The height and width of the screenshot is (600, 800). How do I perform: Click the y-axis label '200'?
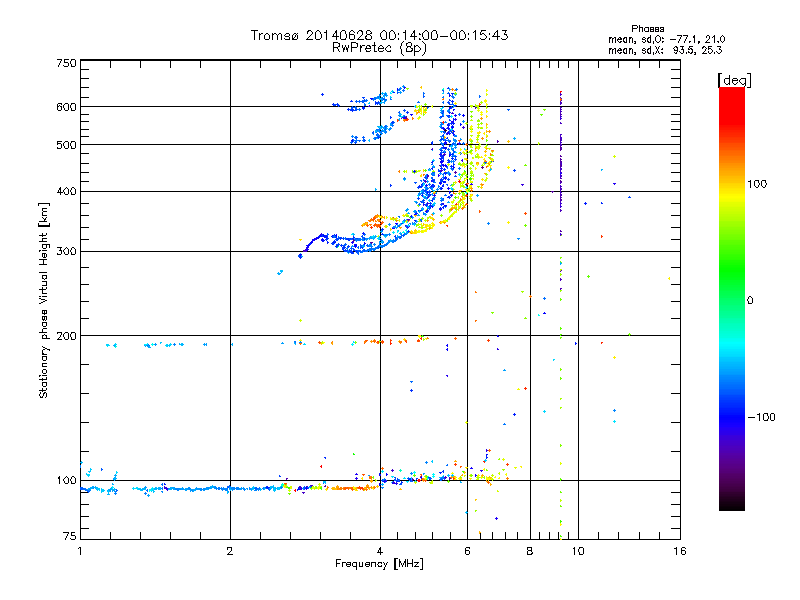[x=66, y=336]
